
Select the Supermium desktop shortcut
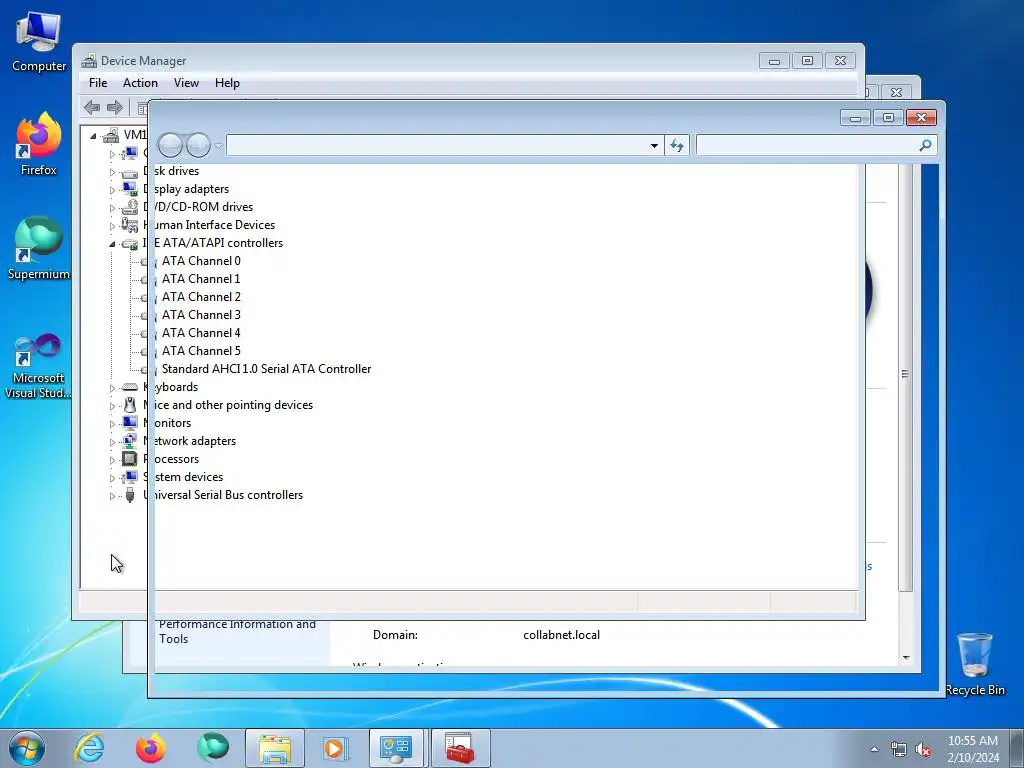[x=39, y=249]
